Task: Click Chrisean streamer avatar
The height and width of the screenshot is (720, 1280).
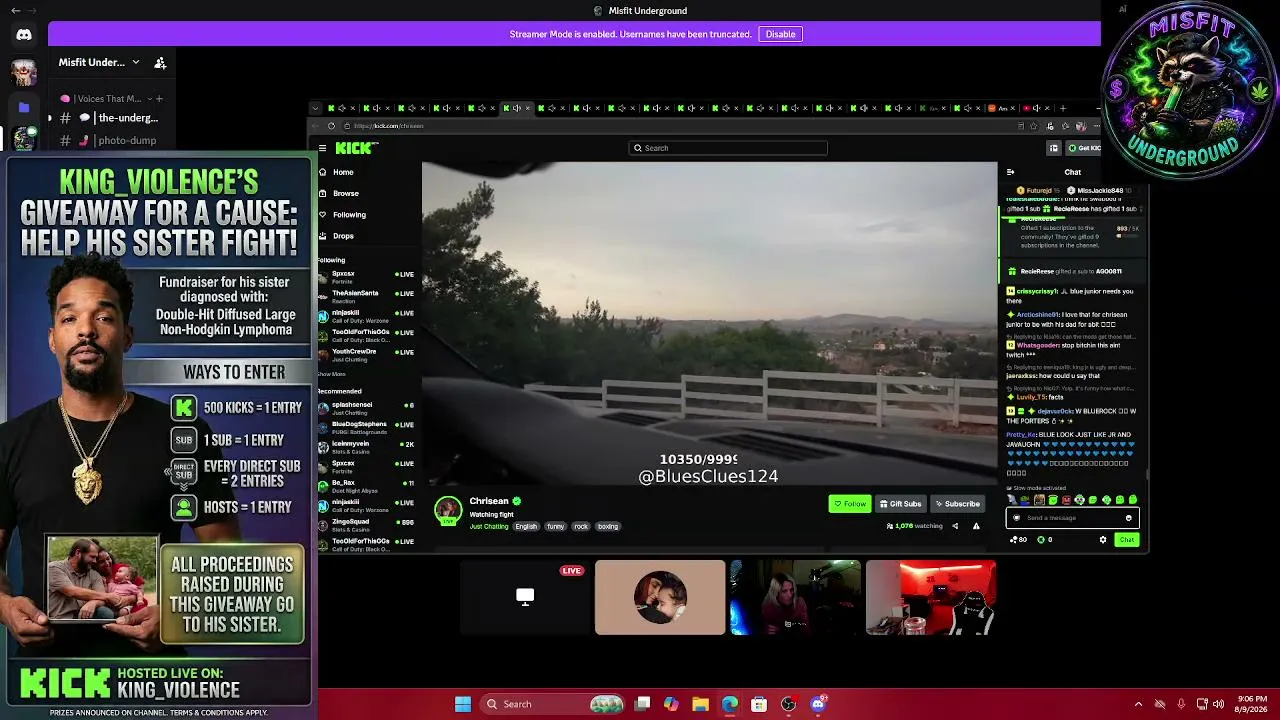Action: click(448, 509)
